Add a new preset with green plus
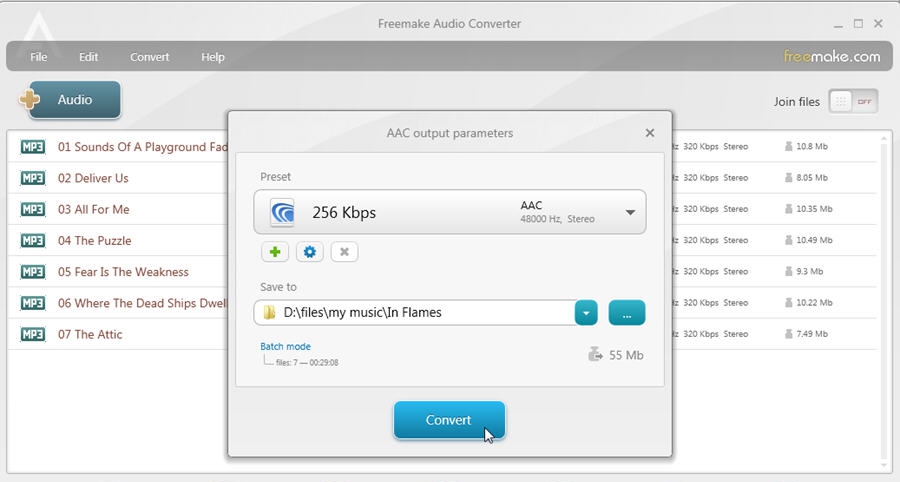Image resolution: width=900 pixels, height=482 pixels. click(x=275, y=251)
